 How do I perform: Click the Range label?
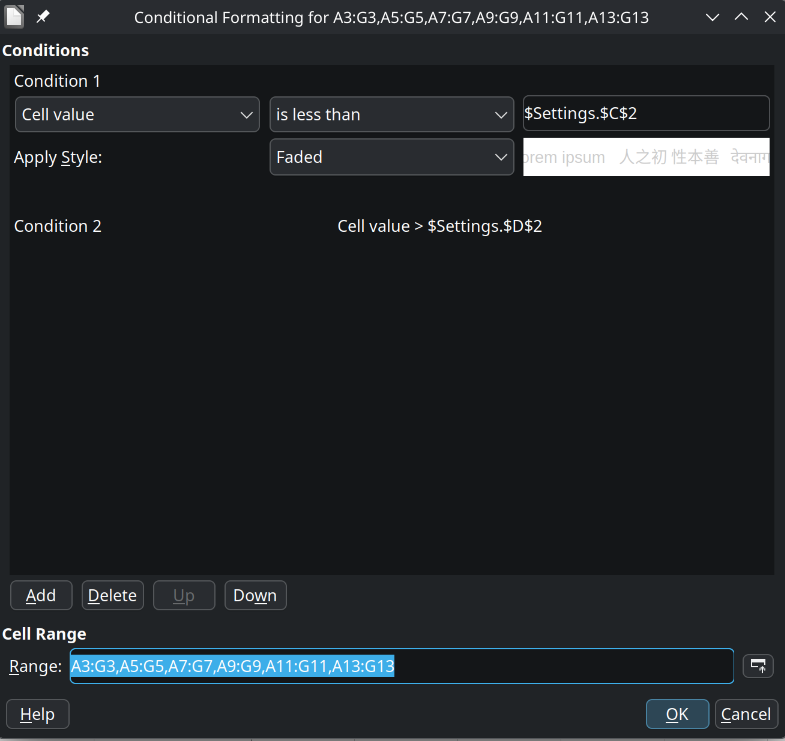tap(36, 666)
